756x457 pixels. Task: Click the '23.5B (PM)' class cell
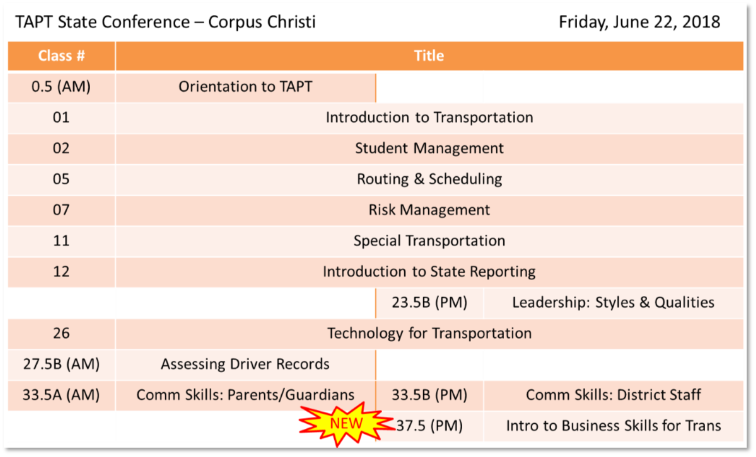429,303
